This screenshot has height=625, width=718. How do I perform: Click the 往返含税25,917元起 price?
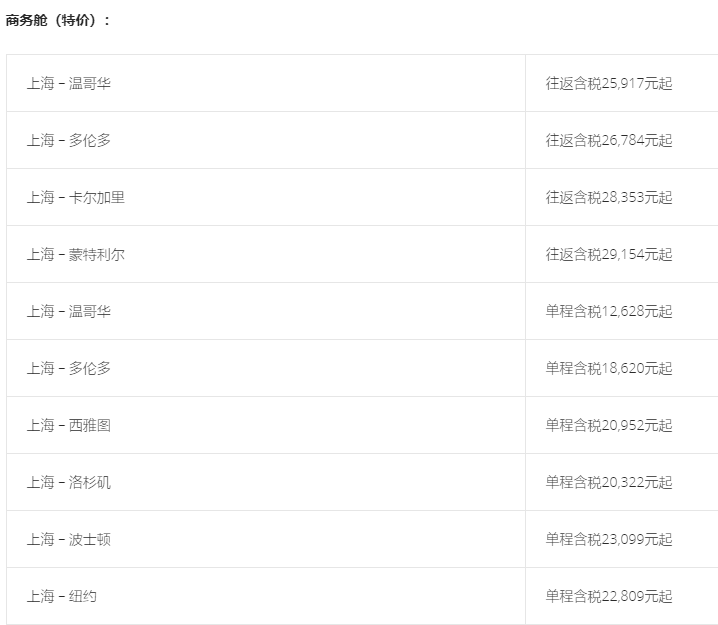609,84
